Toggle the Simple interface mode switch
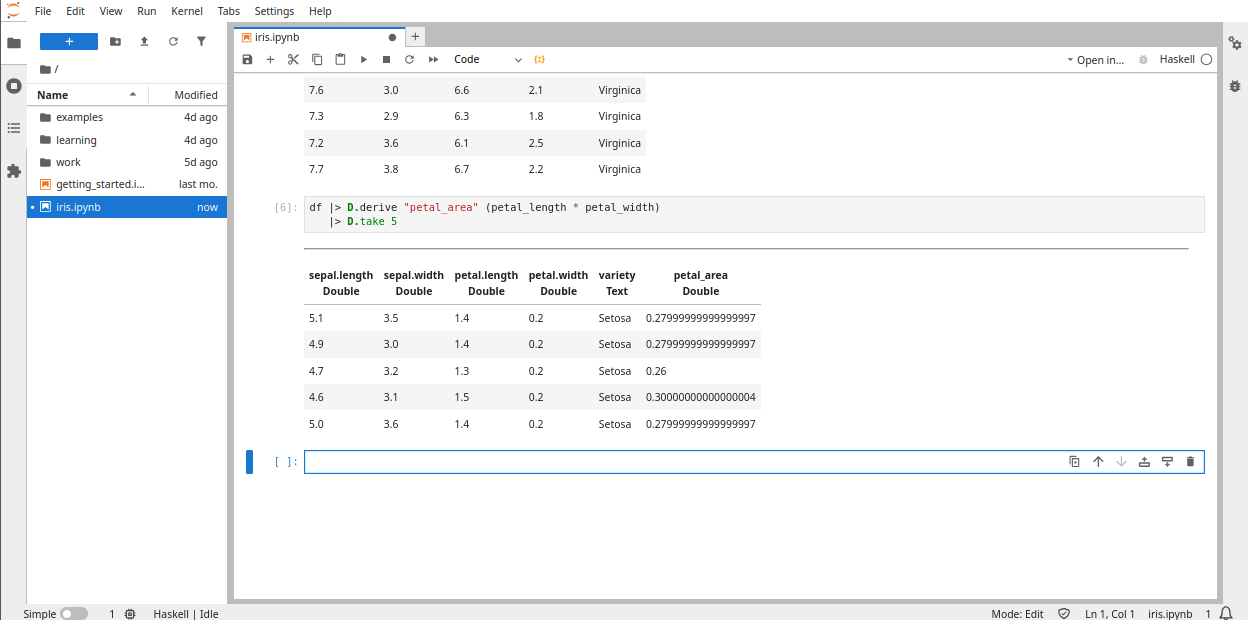 coord(74,613)
